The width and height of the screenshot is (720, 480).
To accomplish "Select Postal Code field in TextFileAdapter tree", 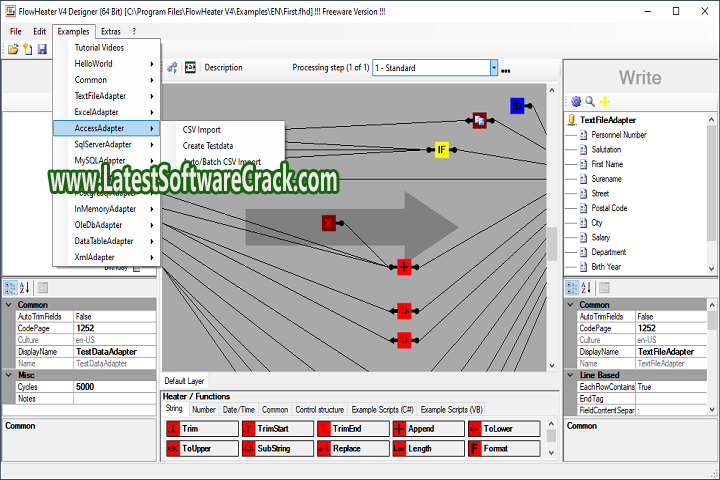I will point(609,208).
